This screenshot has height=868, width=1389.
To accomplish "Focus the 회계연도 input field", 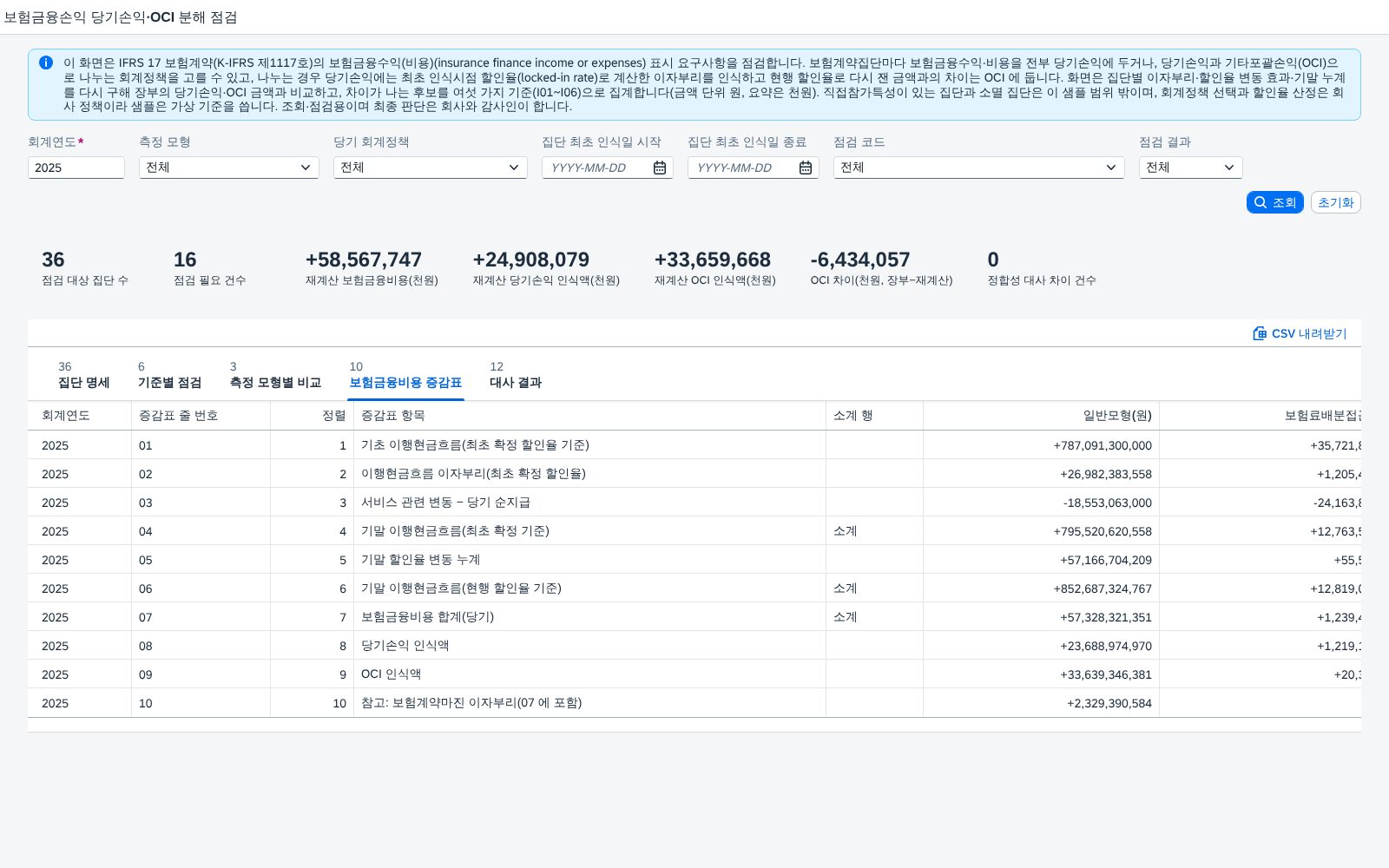I will click(x=76, y=168).
